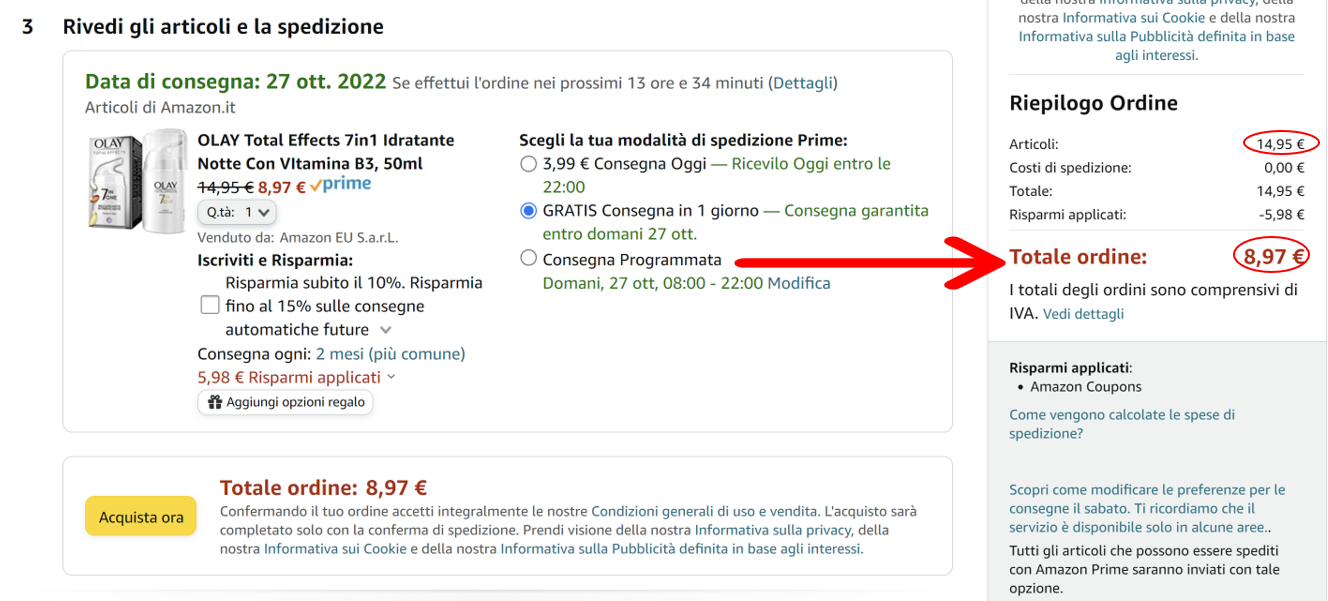Click gift icon on Aggiungi opzioni regalo
Viewport: 1328px width, 601px height.
click(x=214, y=402)
